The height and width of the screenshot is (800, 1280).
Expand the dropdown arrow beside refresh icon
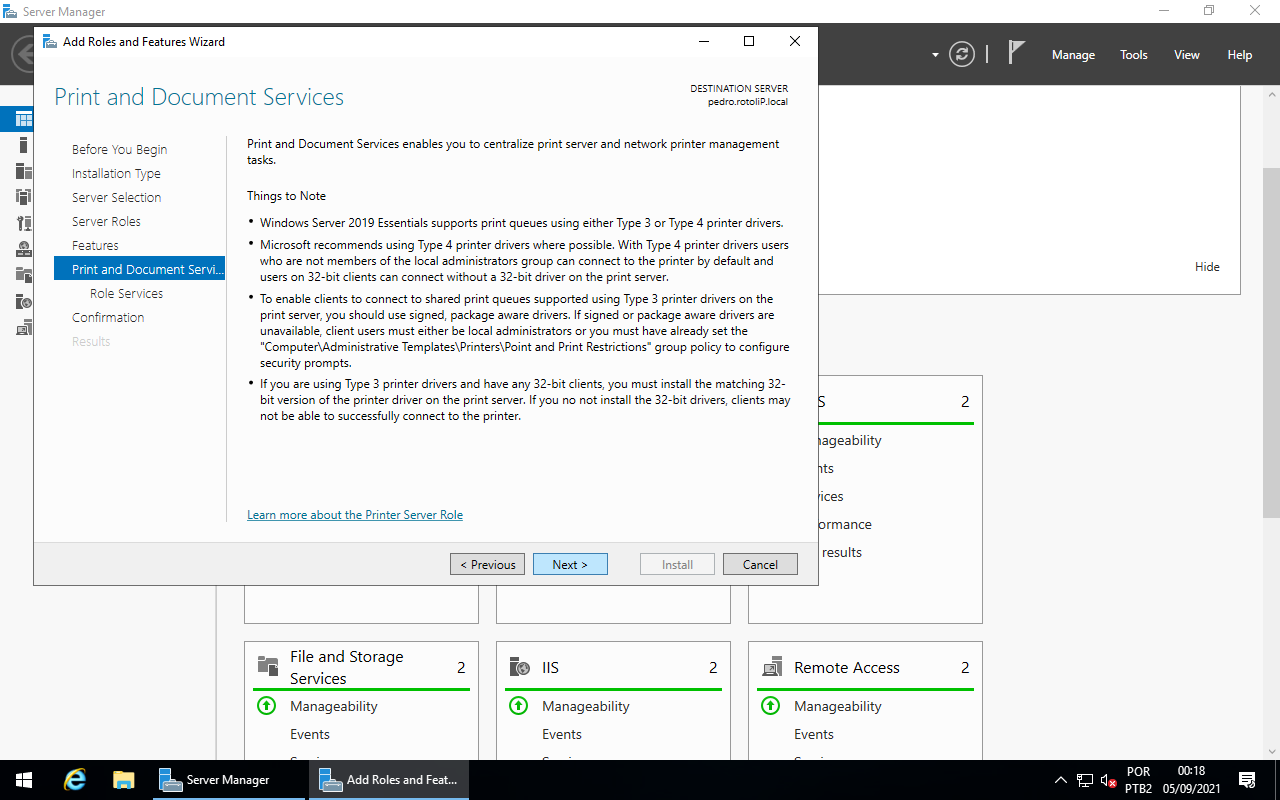coord(935,55)
